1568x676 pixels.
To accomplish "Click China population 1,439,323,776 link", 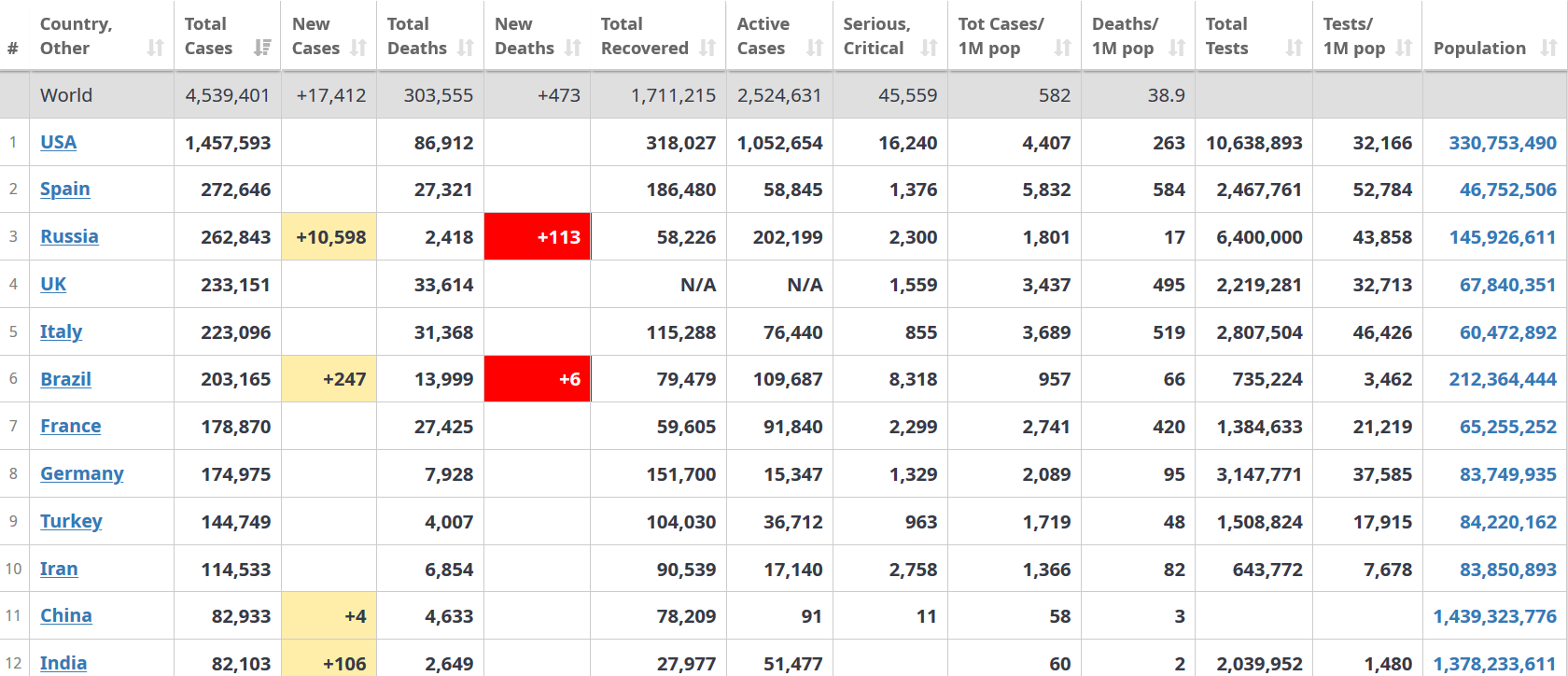I will pyautogui.click(x=1495, y=616).
